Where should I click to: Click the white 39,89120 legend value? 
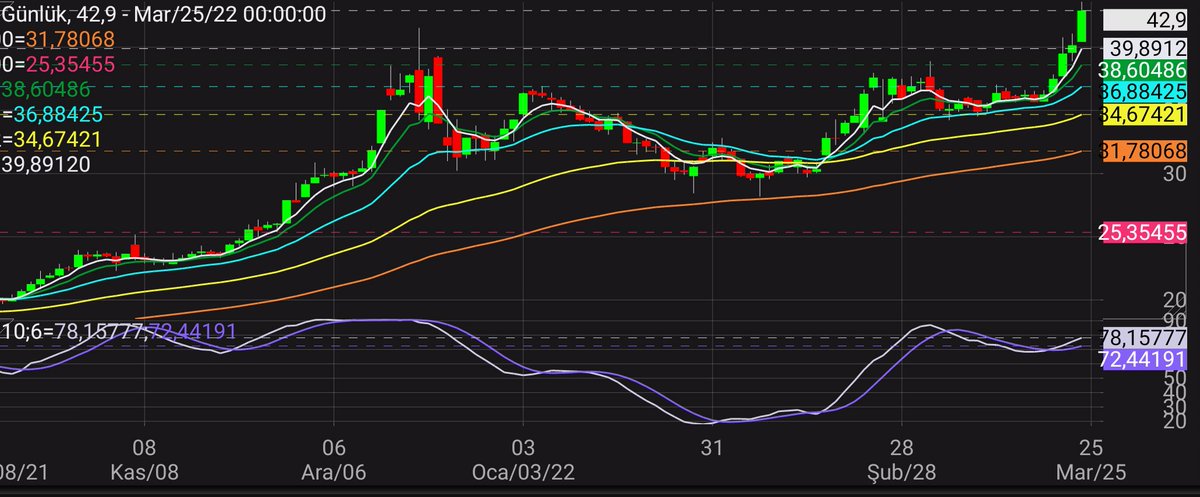pos(47,164)
